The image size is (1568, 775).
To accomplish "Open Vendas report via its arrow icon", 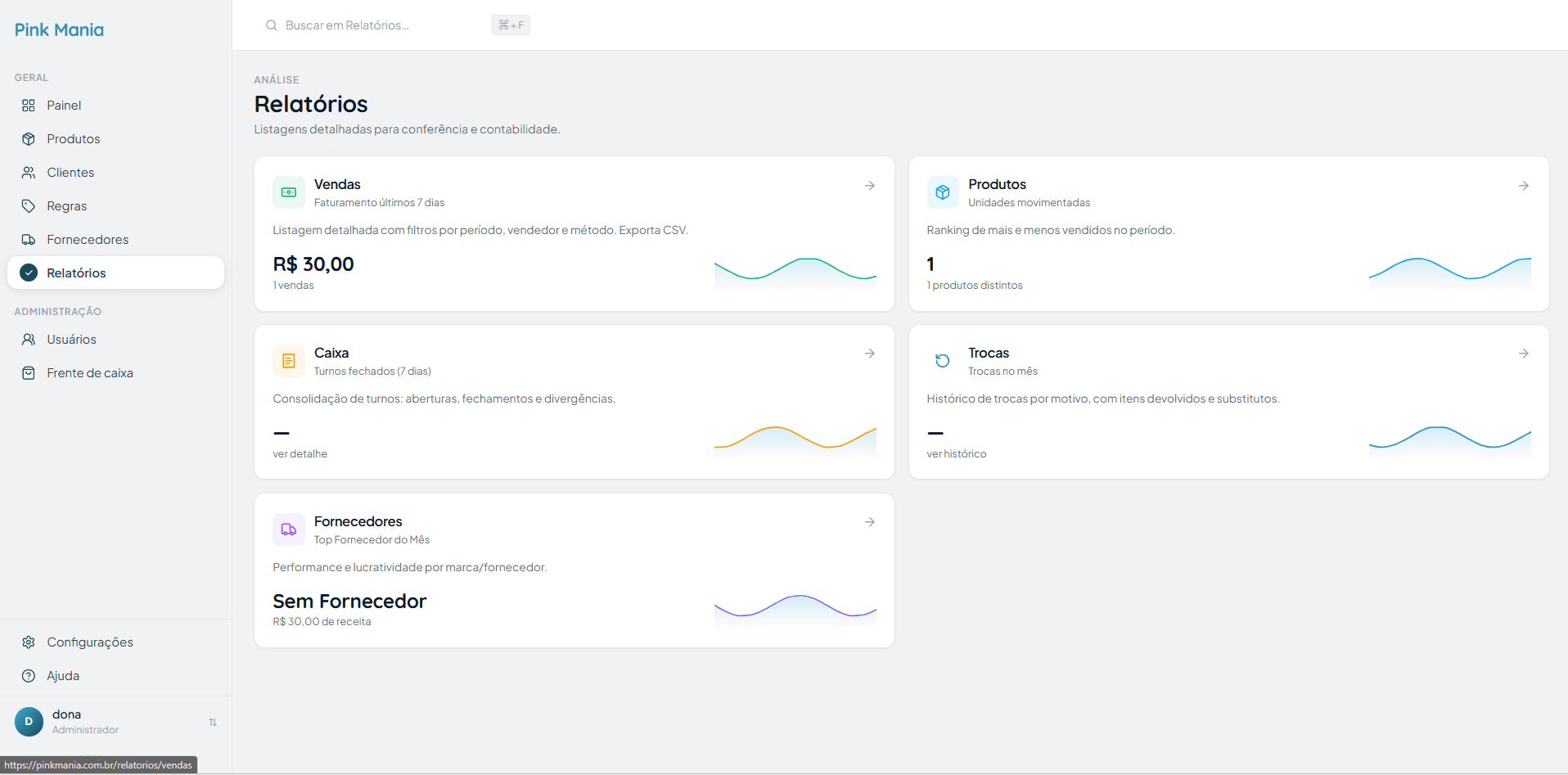I will tap(870, 186).
